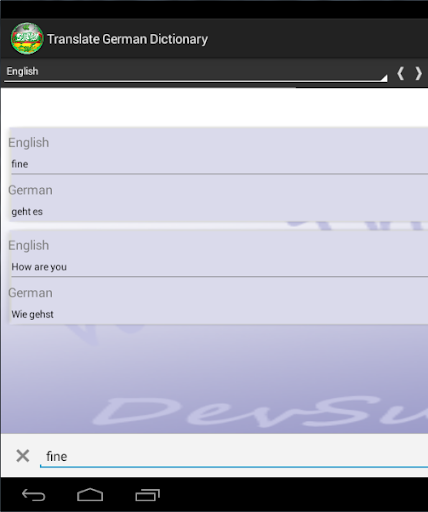Open the English language spinner dropdown
Image resolution: width=428 pixels, height=512 pixels.
(x=196, y=72)
